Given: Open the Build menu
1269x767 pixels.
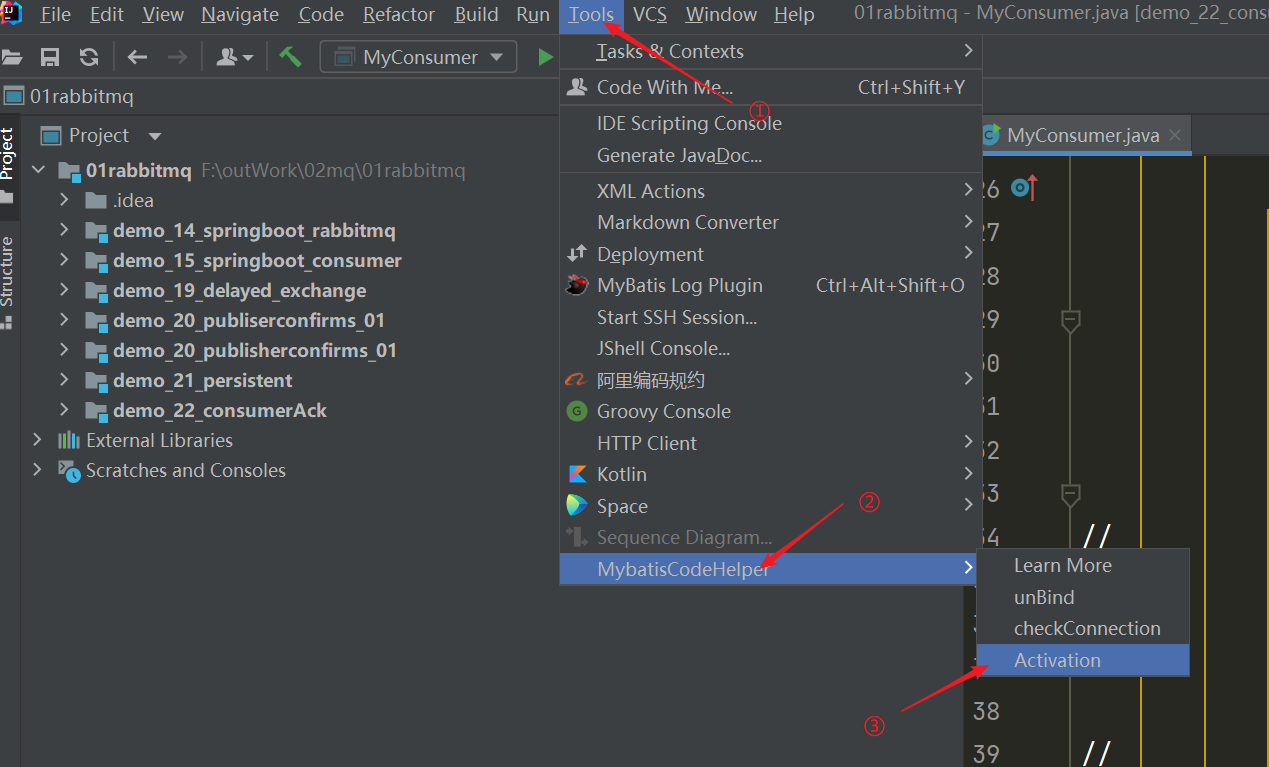Looking at the screenshot, I should click(x=476, y=14).
